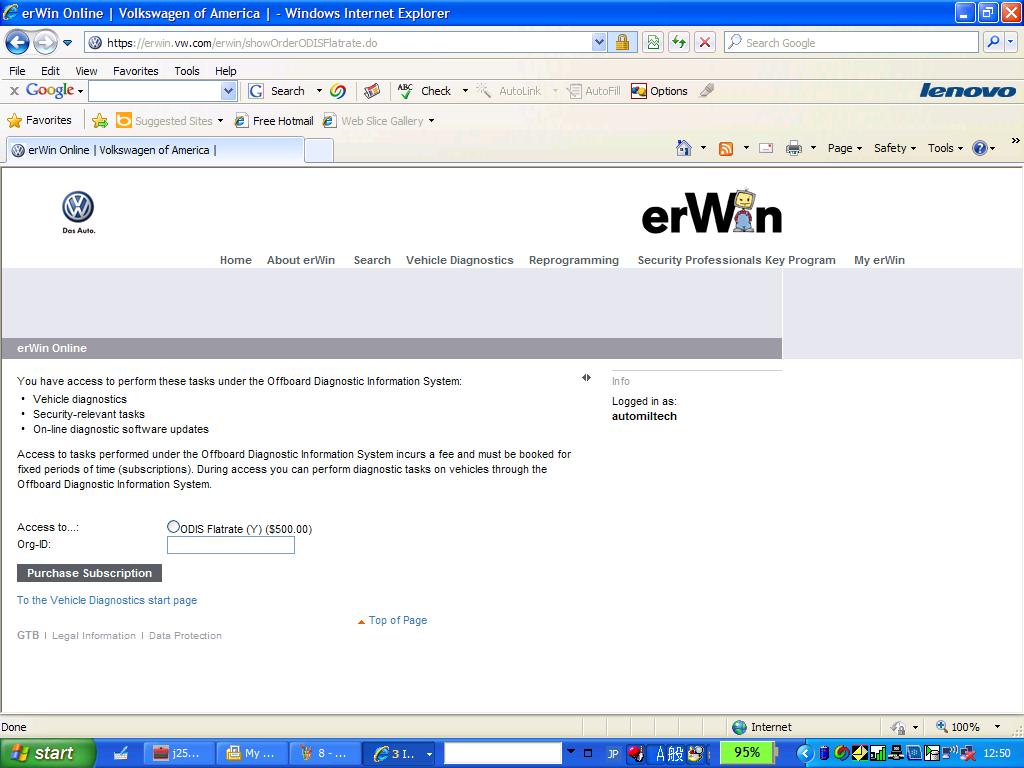This screenshot has height=768, width=1024.
Task: Open the zoom level 100% dropdown
Action: coord(997,727)
